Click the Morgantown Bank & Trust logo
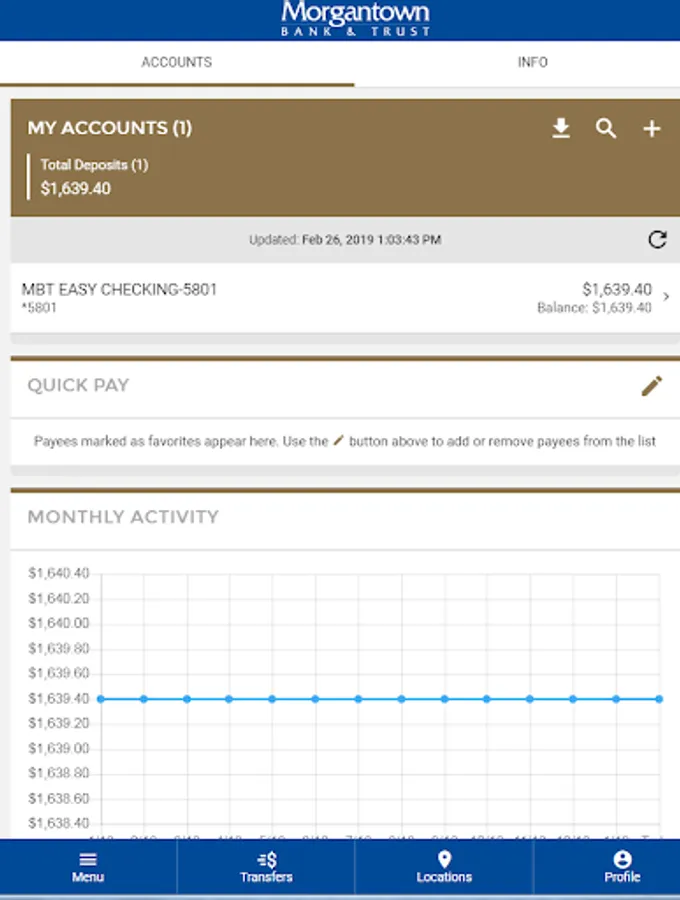Viewport: 680px width, 900px height. click(356, 19)
